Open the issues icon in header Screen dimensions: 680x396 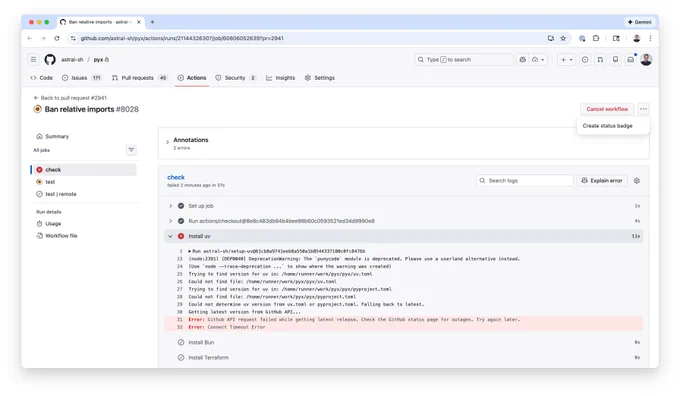585,59
